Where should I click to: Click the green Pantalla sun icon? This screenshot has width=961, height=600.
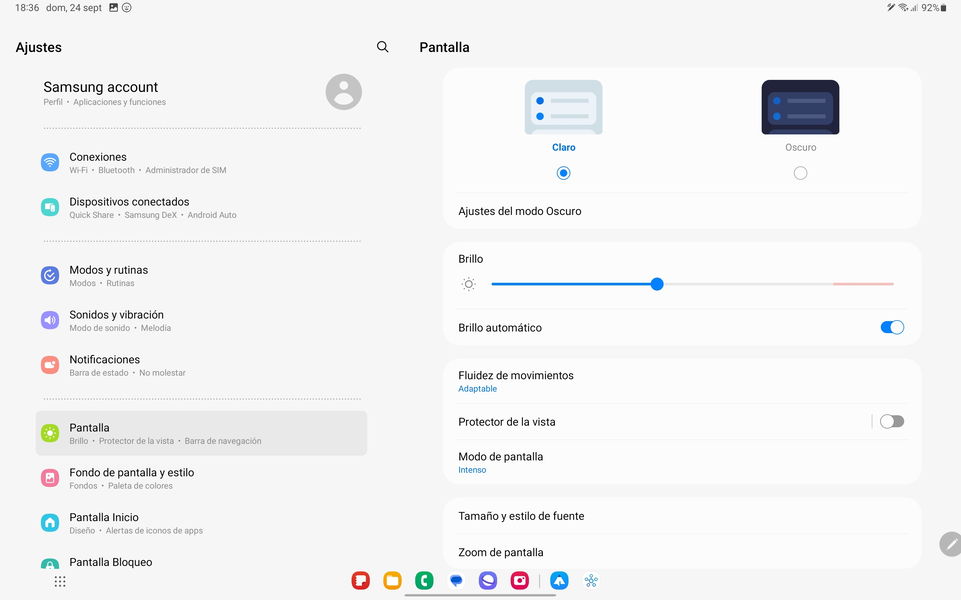tap(50, 433)
